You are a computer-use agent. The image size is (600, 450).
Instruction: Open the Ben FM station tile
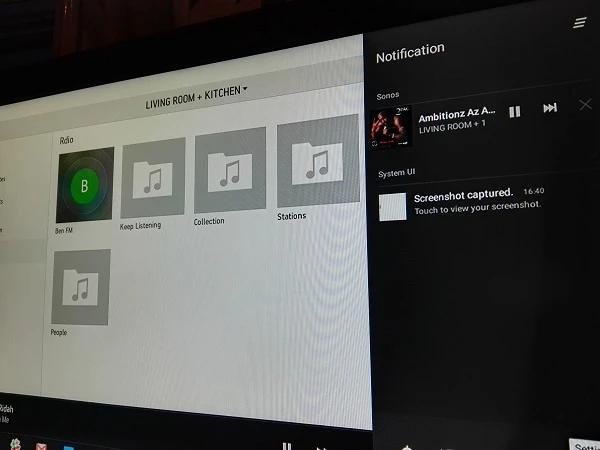[85, 186]
